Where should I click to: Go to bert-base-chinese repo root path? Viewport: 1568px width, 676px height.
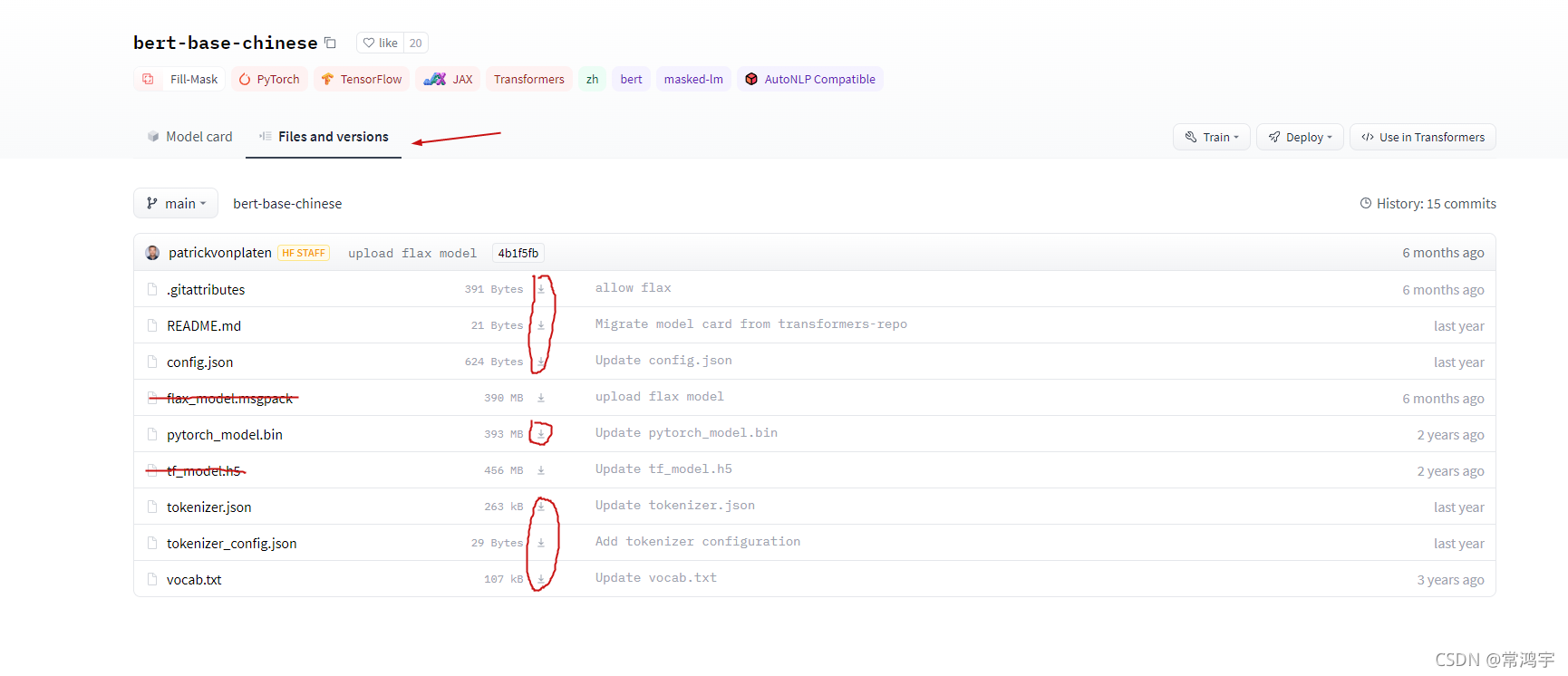pyautogui.click(x=287, y=203)
